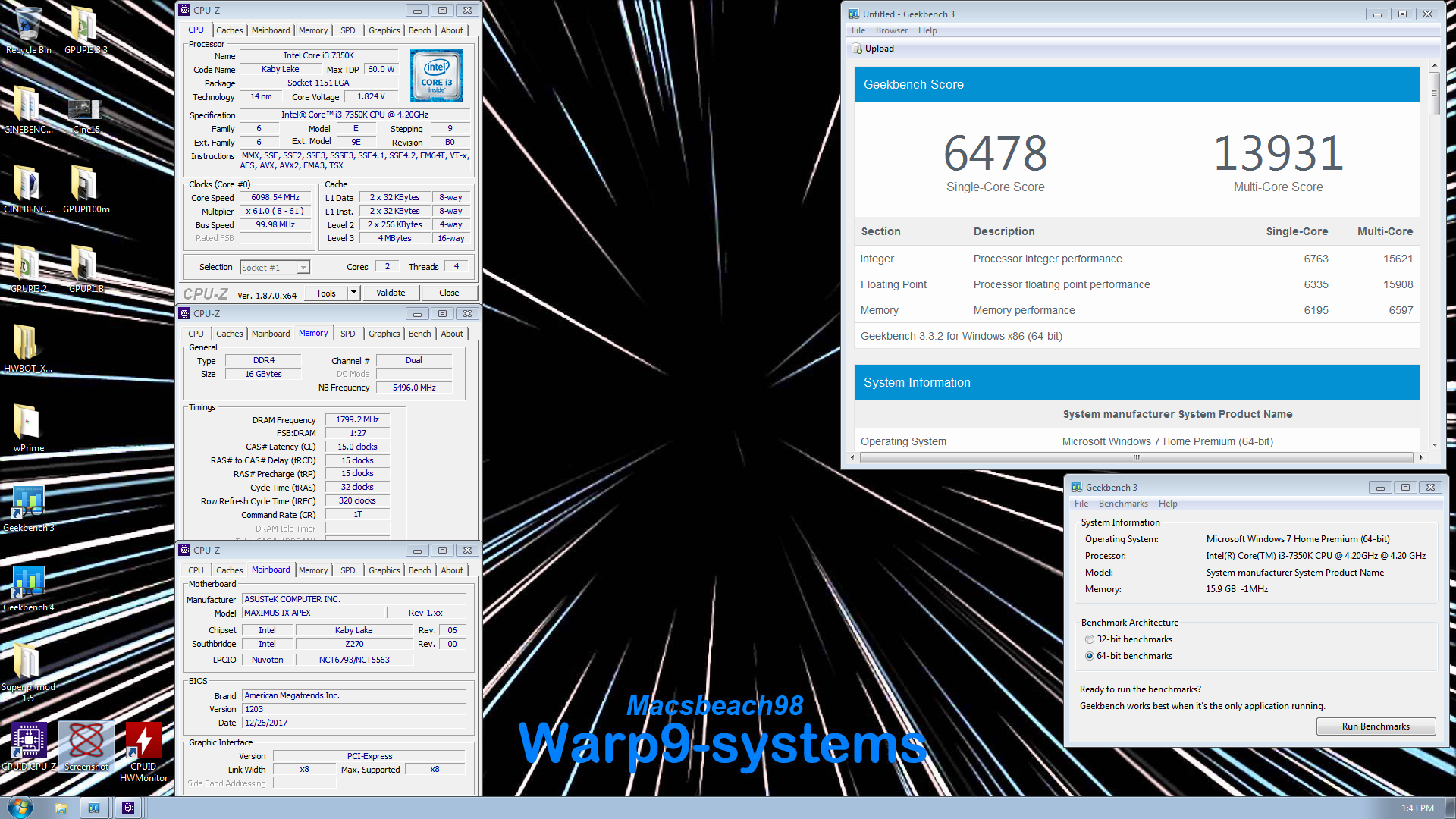
Task: Launch the Screenshot desktop tool icon
Action: pyautogui.click(x=86, y=747)
